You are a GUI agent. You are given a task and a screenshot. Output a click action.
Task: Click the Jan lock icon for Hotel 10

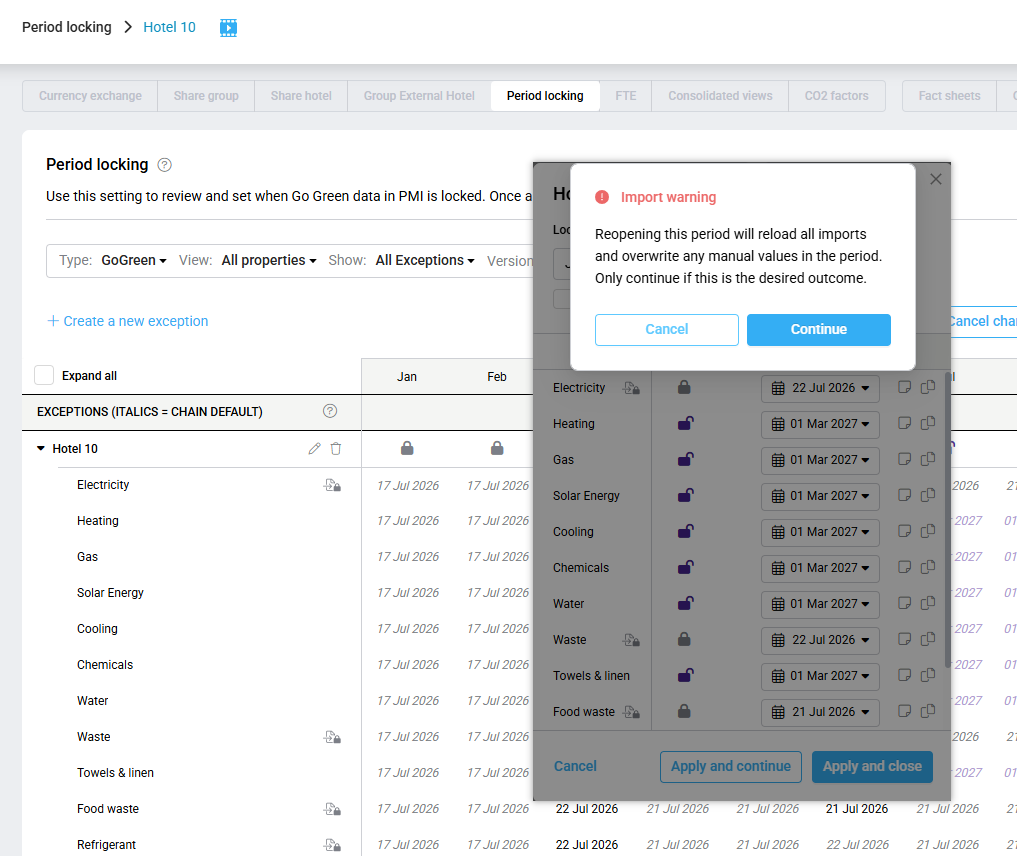point(407,448)
